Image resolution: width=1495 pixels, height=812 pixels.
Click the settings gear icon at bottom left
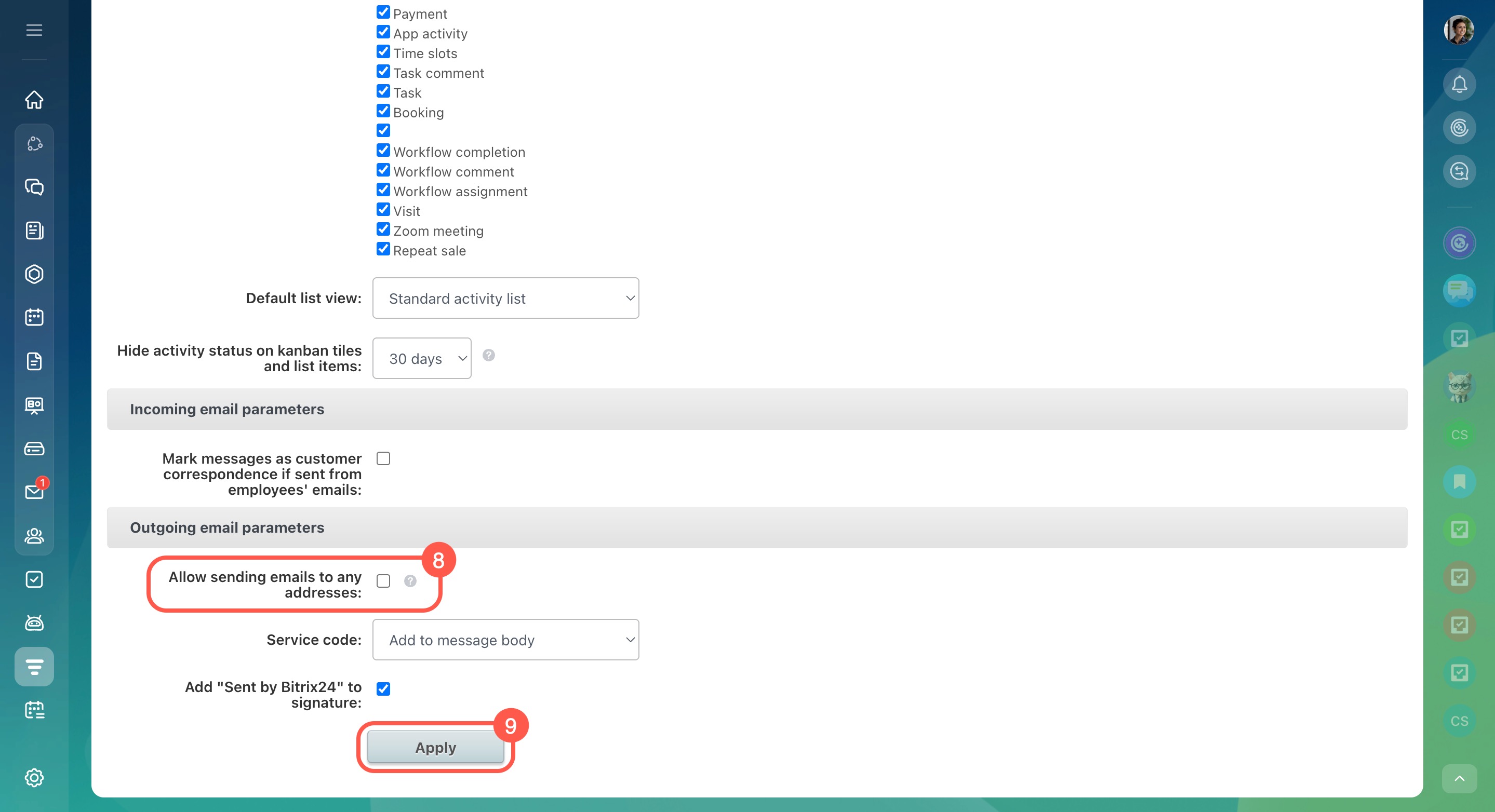[x=34, y=778]
